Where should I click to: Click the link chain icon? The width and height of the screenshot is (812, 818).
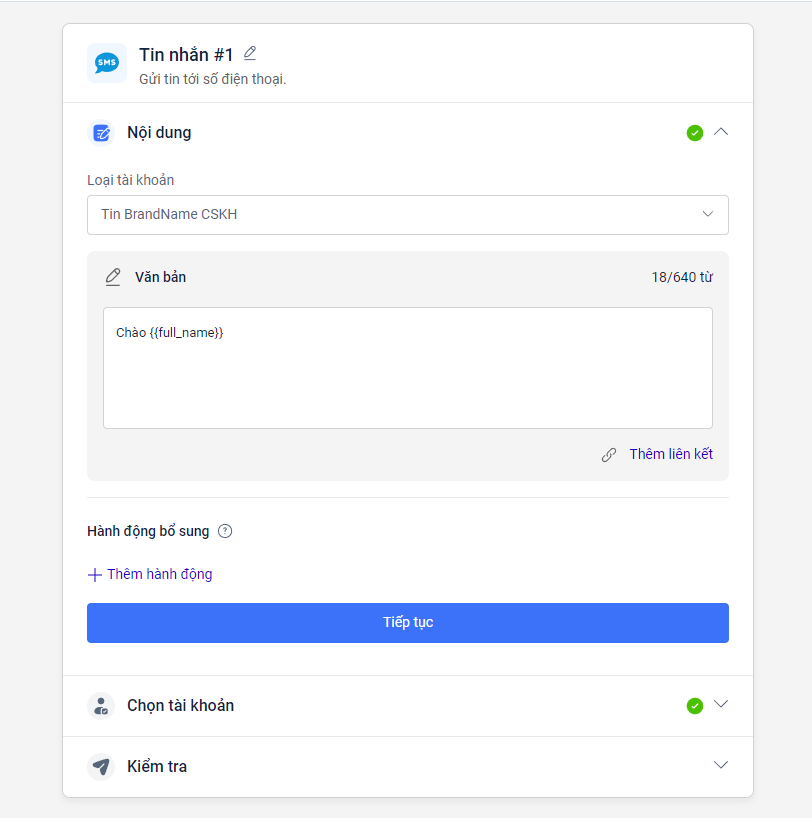609,454
